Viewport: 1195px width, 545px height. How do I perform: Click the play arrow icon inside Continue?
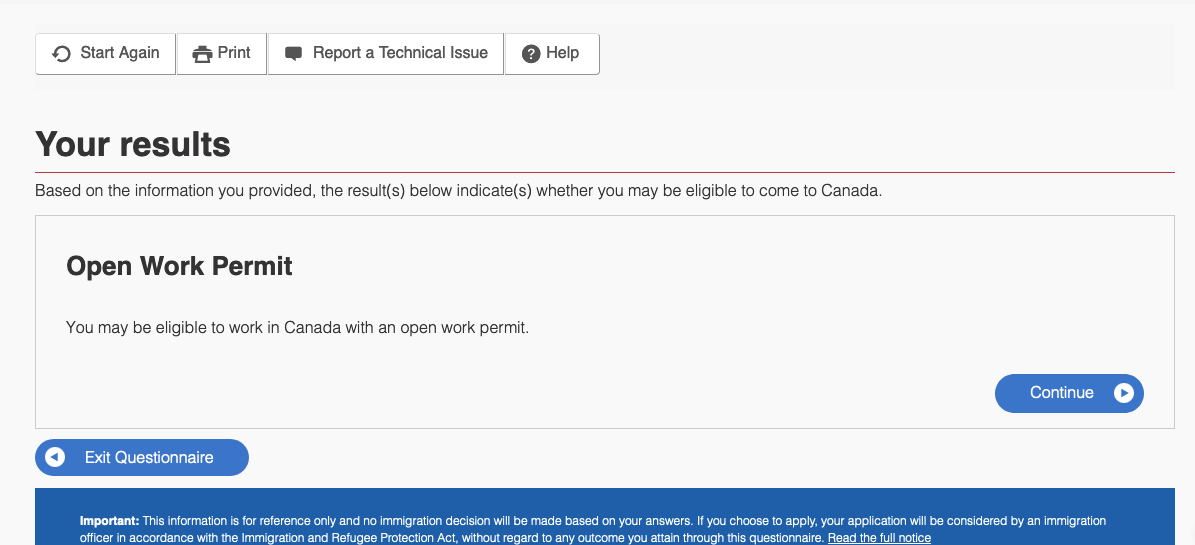1123,393
